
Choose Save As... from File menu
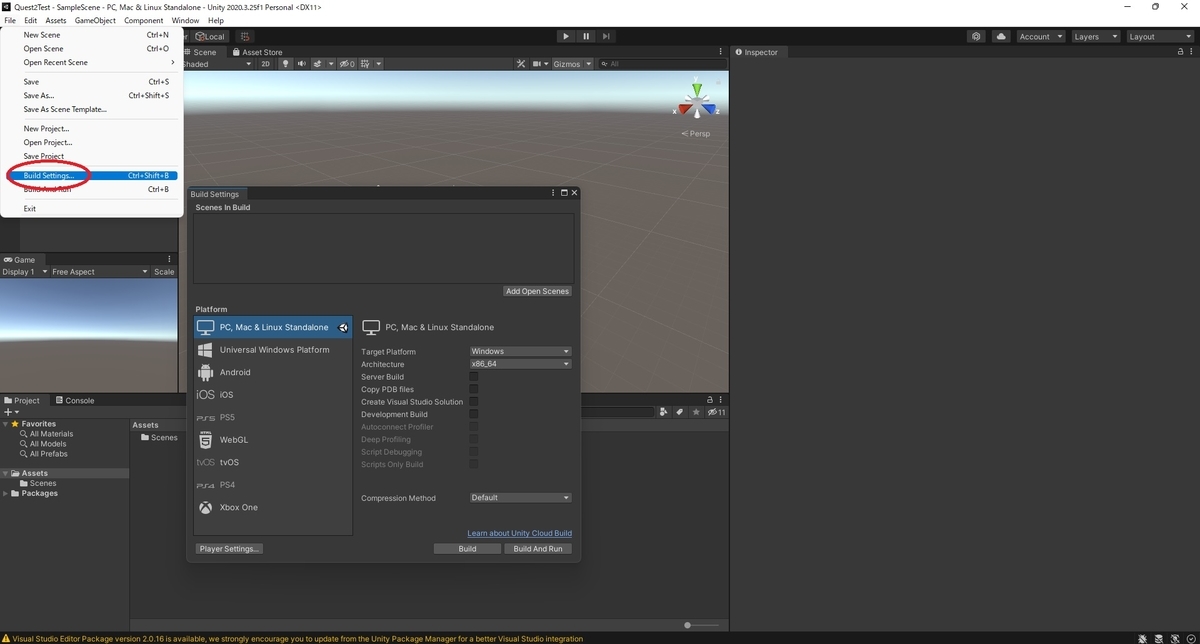91,96
